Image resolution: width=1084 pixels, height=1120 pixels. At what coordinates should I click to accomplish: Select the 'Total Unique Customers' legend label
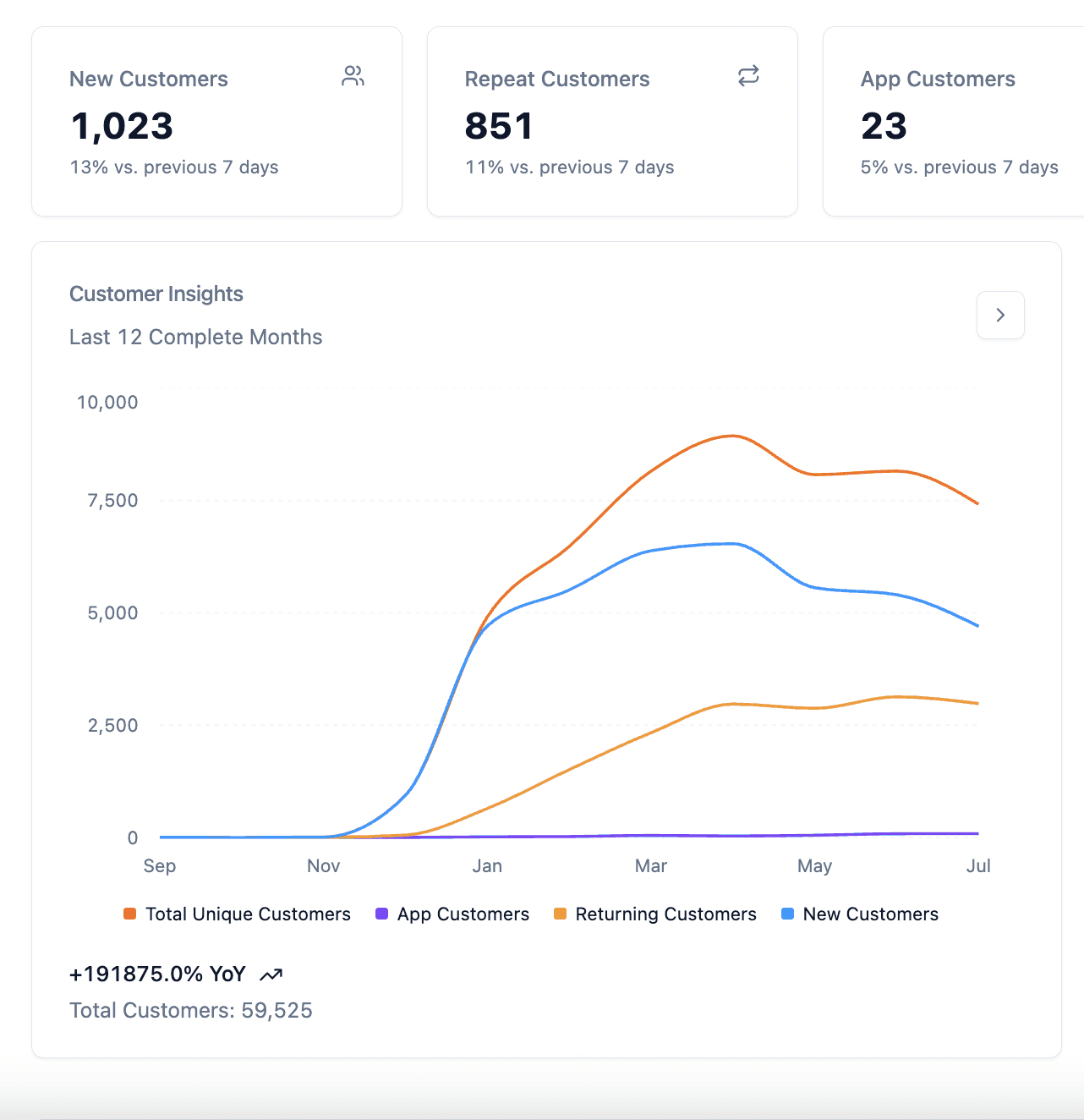pyautogui.click(x=248, y=914)
